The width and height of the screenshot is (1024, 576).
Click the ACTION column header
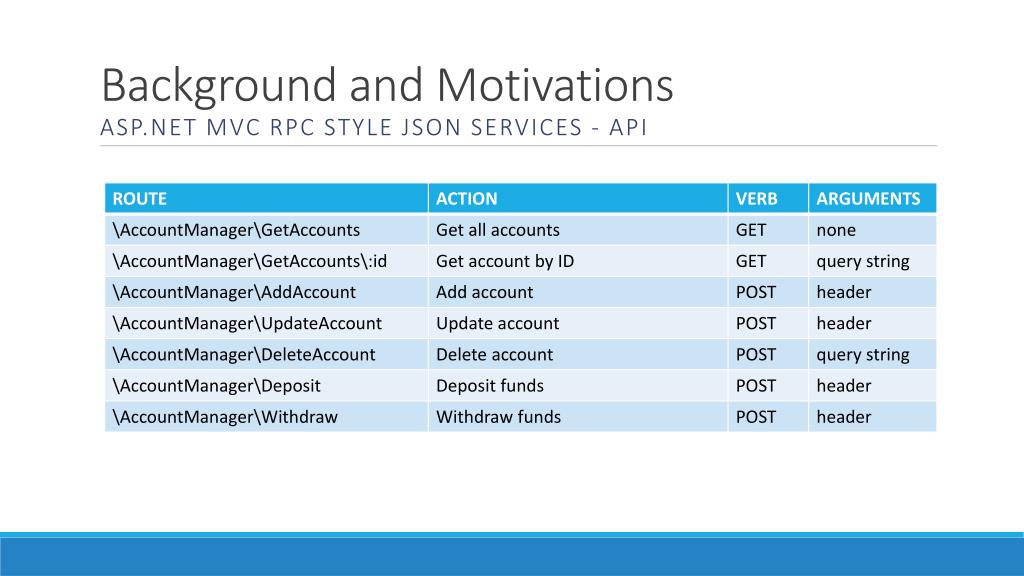click(x=578, y=199)
